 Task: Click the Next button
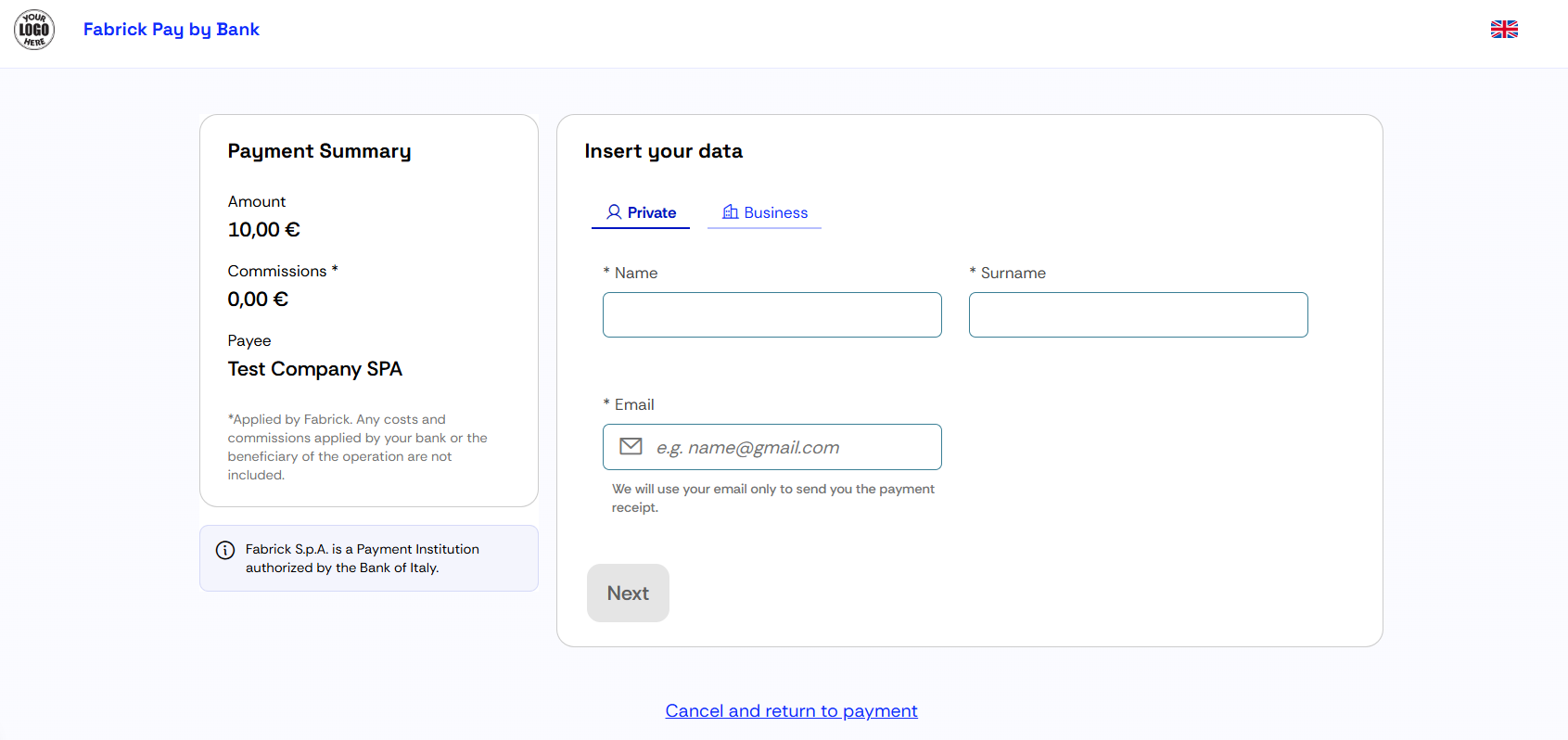[x=628, y=593]
